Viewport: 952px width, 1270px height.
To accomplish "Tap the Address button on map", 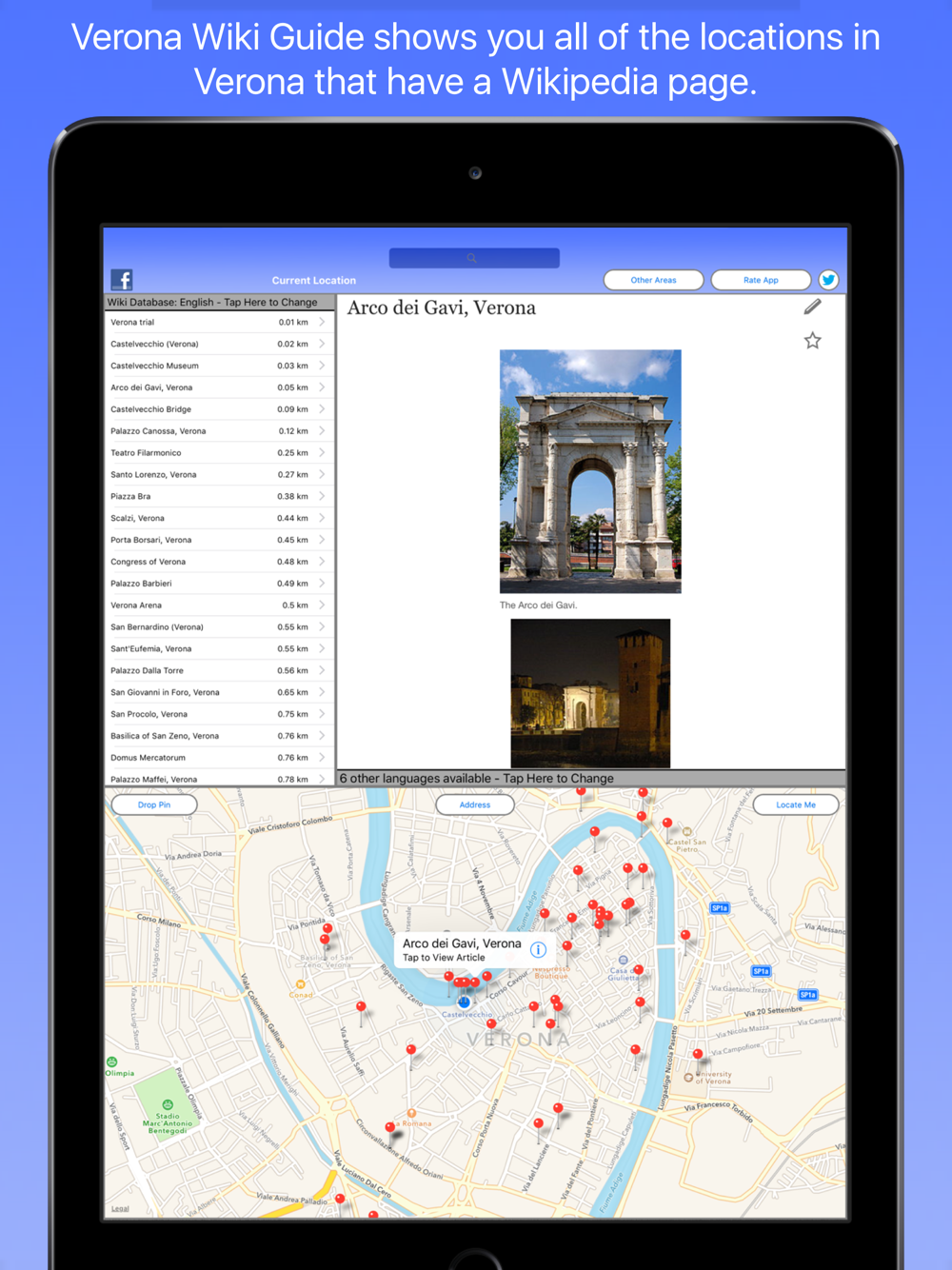I will [475, 804].
